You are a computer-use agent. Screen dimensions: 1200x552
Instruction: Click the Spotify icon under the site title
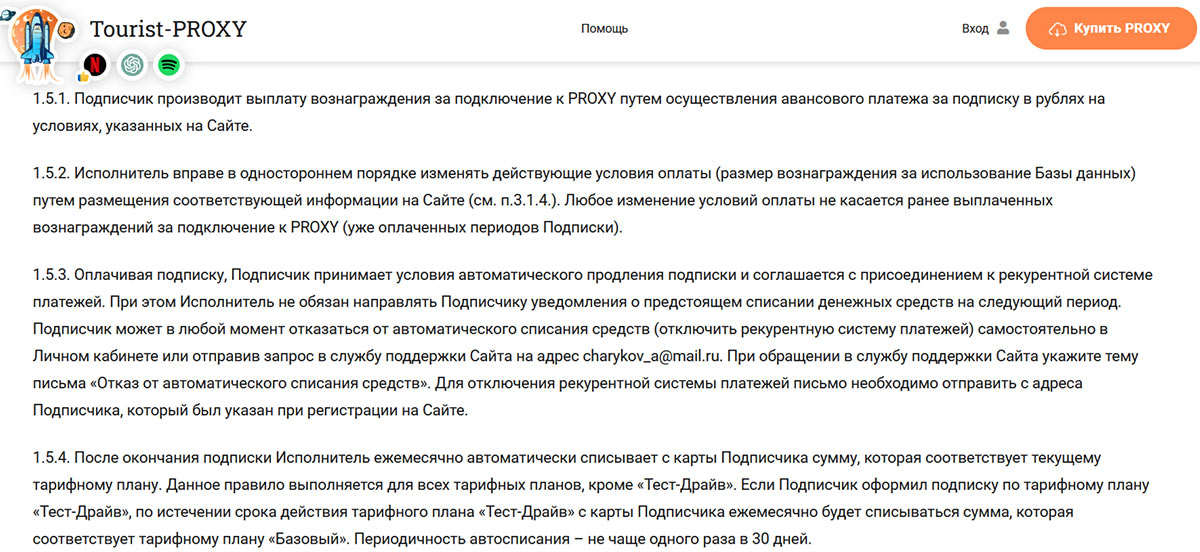tap(169, 65)
